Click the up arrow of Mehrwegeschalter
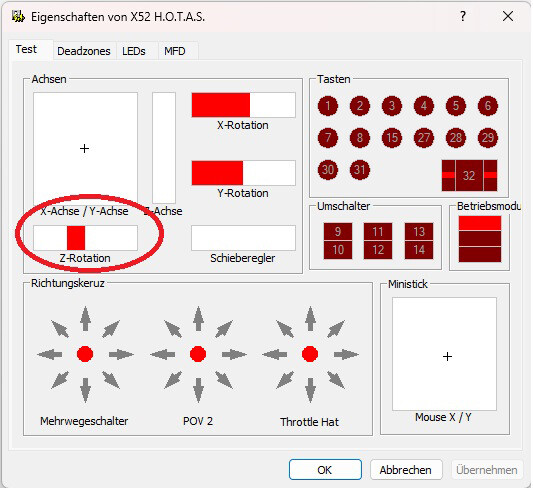This screenshot has width=533, height=490. 85,318
